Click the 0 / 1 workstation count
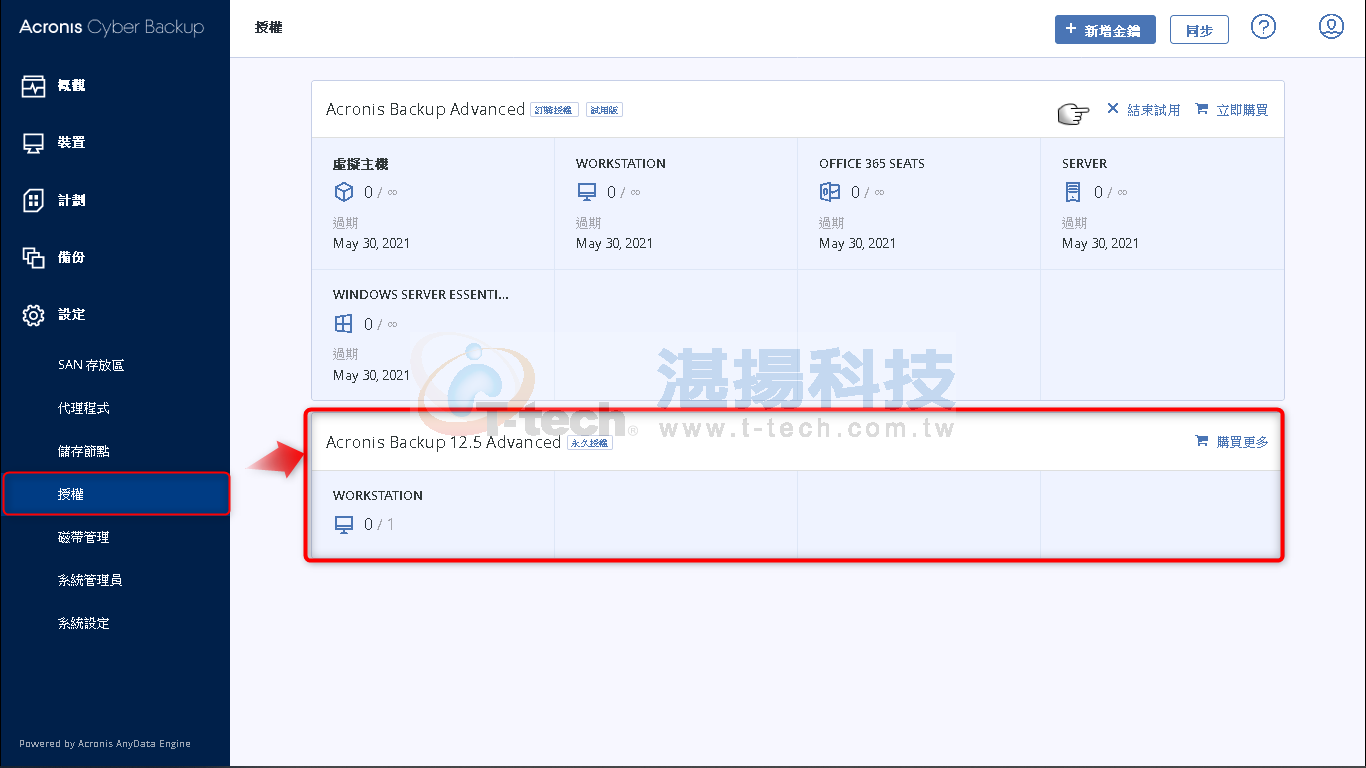The height and width of the screenshot is (768, 1366). click(379, 524)
